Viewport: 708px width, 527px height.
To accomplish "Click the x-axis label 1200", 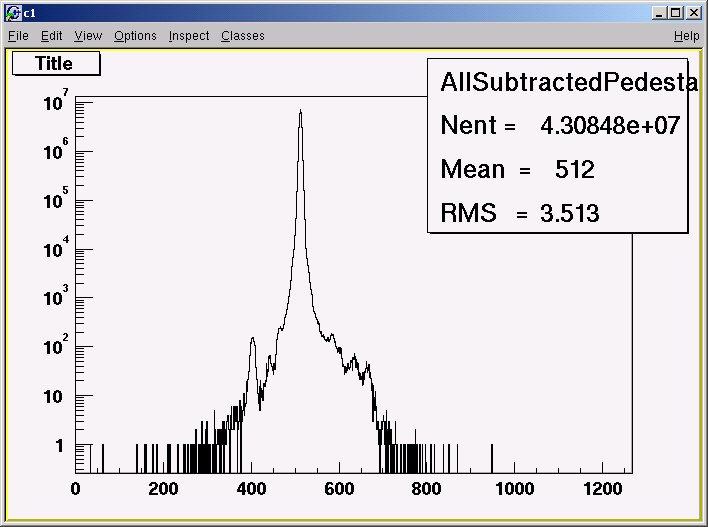I will coord(603,489).
